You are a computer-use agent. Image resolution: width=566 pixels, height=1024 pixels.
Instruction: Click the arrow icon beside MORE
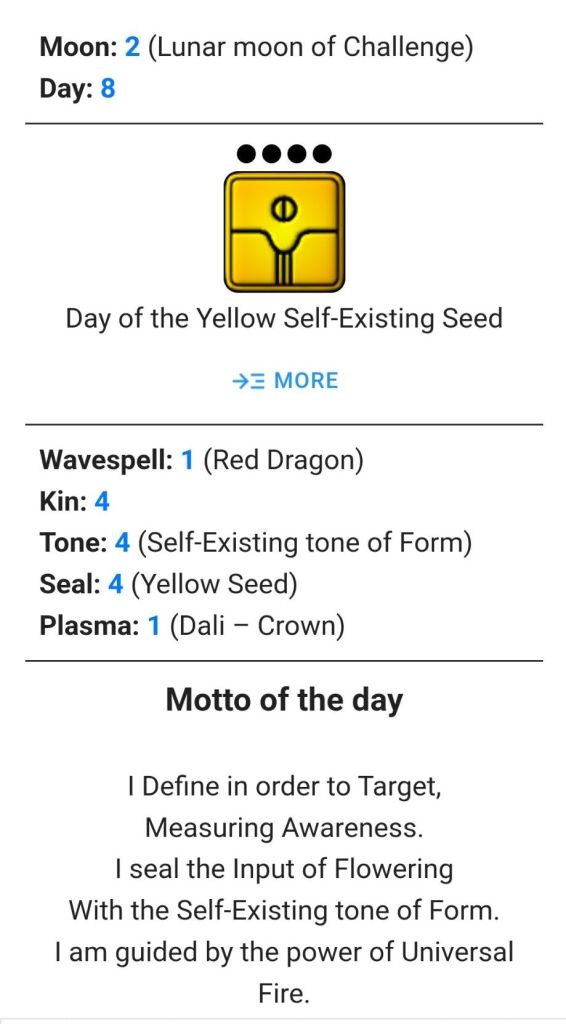249,380
